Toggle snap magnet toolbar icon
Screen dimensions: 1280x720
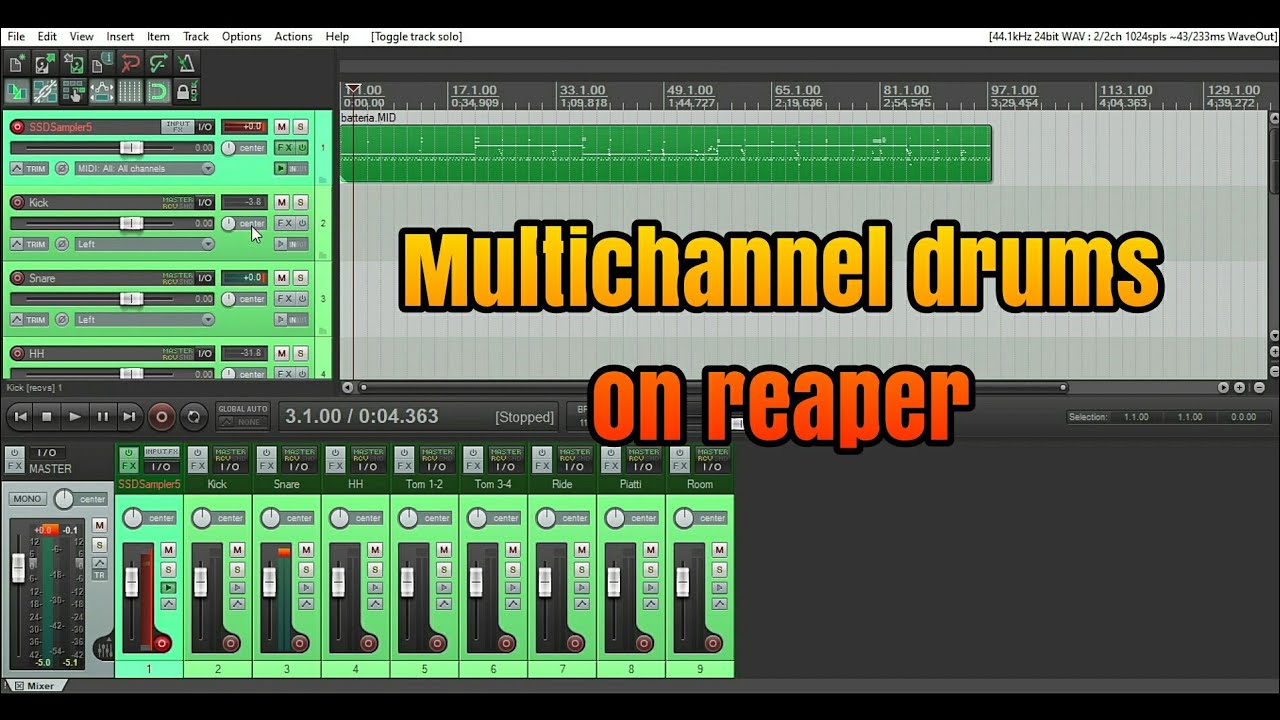click(158, 92)
